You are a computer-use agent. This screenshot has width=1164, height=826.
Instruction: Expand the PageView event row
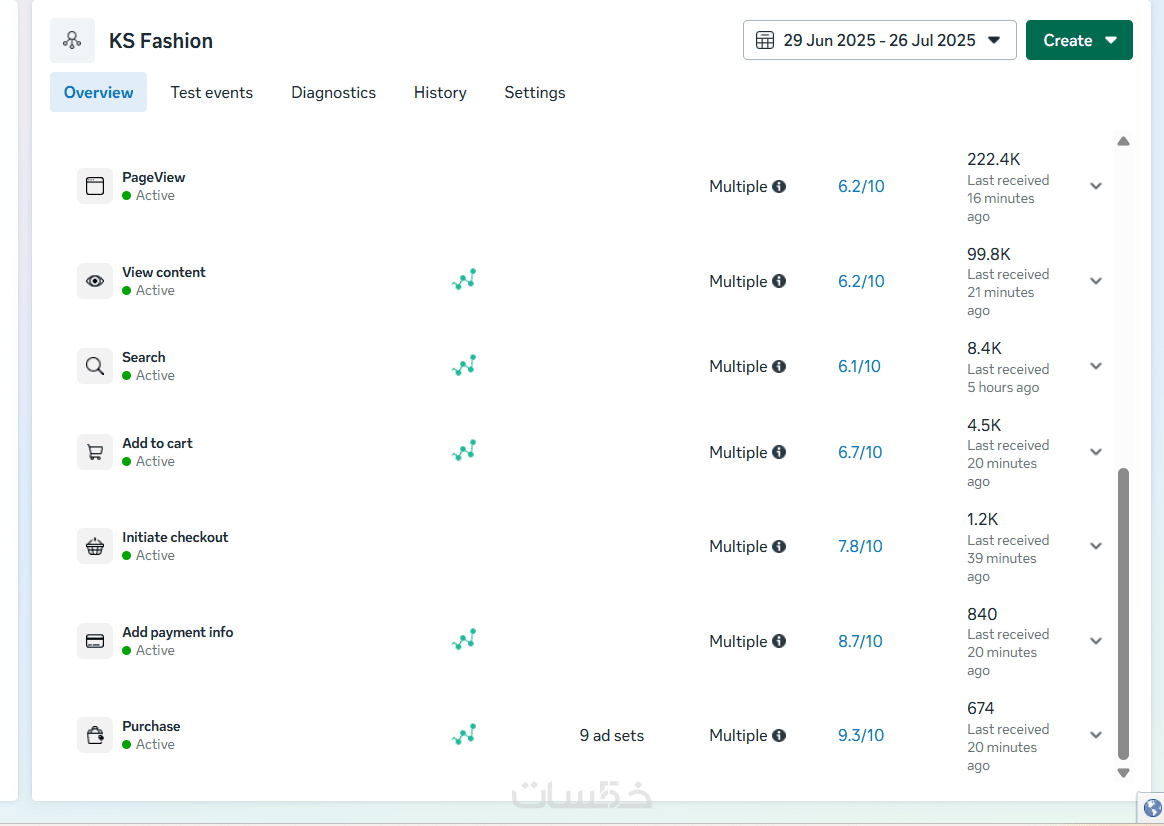click(x=1096, y=186)
